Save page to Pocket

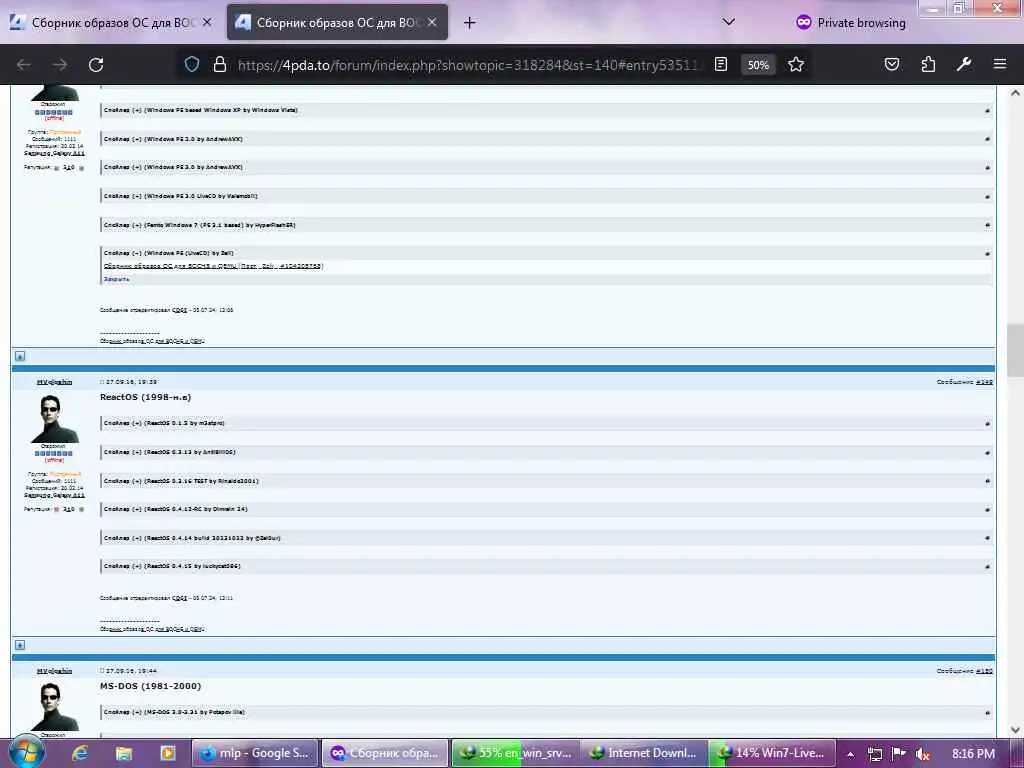(892, 65)
